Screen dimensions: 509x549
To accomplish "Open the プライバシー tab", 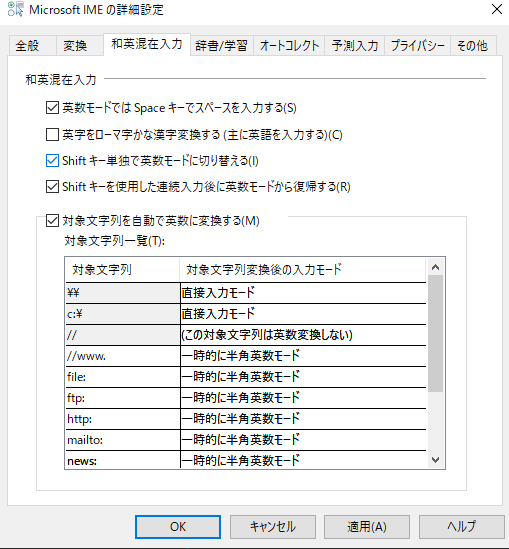I will pos(417,46).
